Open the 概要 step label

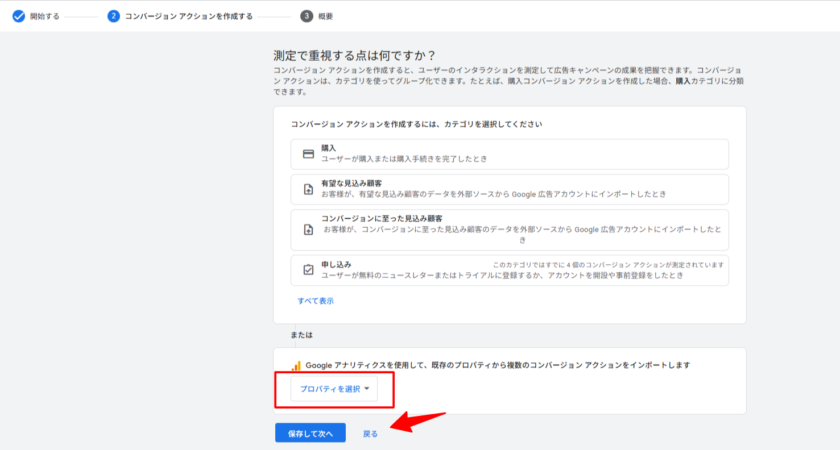pos(327,16)
